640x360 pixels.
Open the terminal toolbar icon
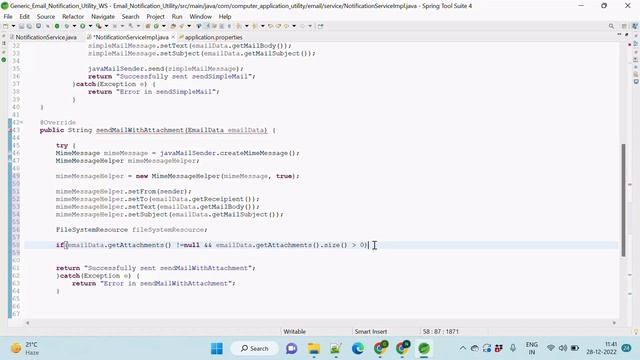38,26
